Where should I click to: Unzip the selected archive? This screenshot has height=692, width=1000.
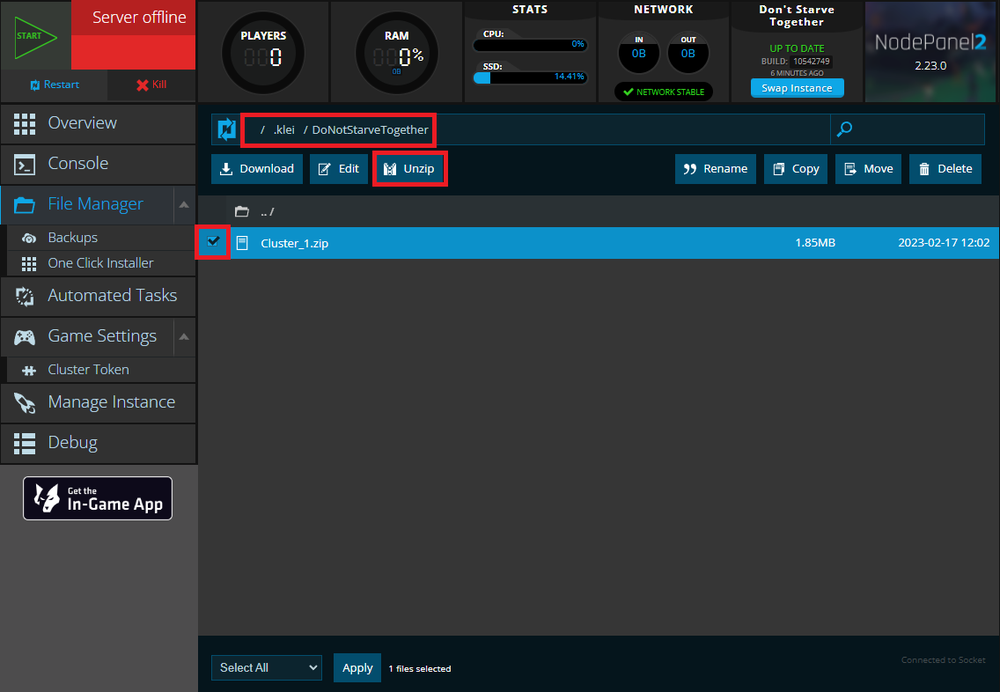tap(409, 169)
